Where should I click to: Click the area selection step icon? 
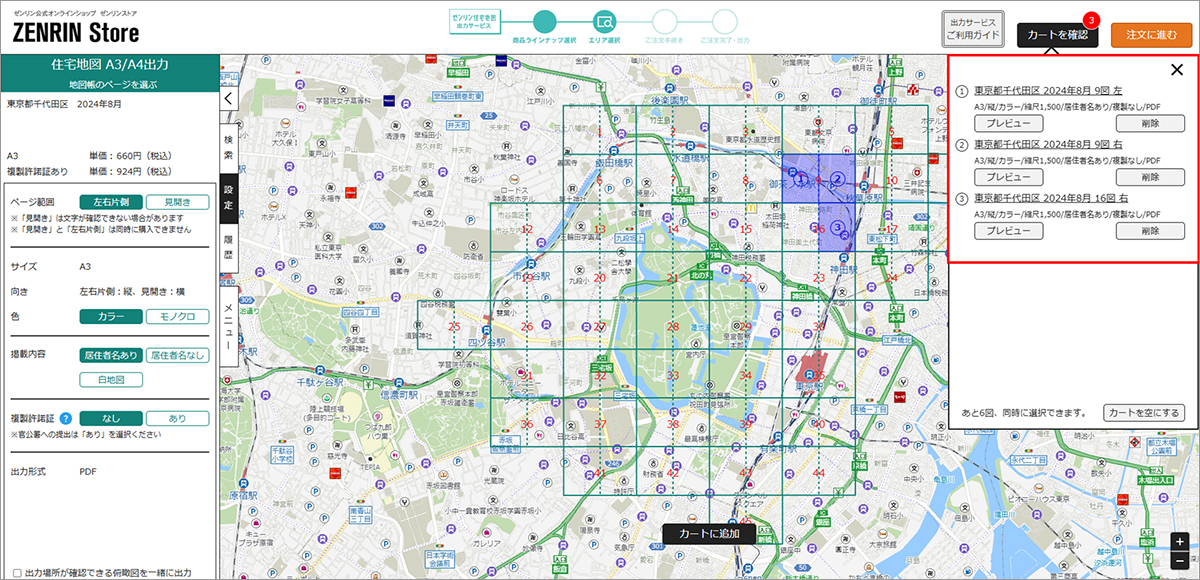click(x=604, y=21)
